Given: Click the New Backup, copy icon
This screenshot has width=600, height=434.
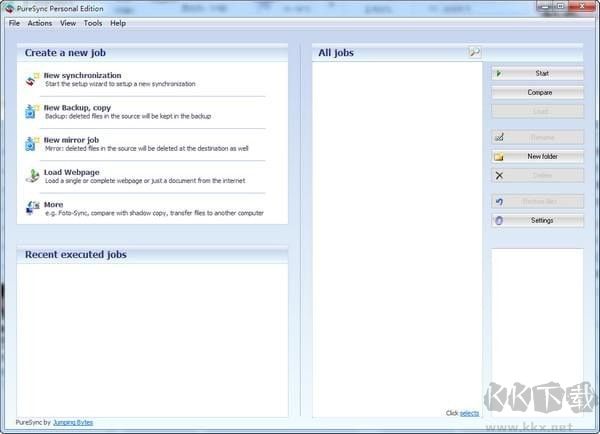Looking at the screenshot, I should pyautogui.click(x=33, y=112).
